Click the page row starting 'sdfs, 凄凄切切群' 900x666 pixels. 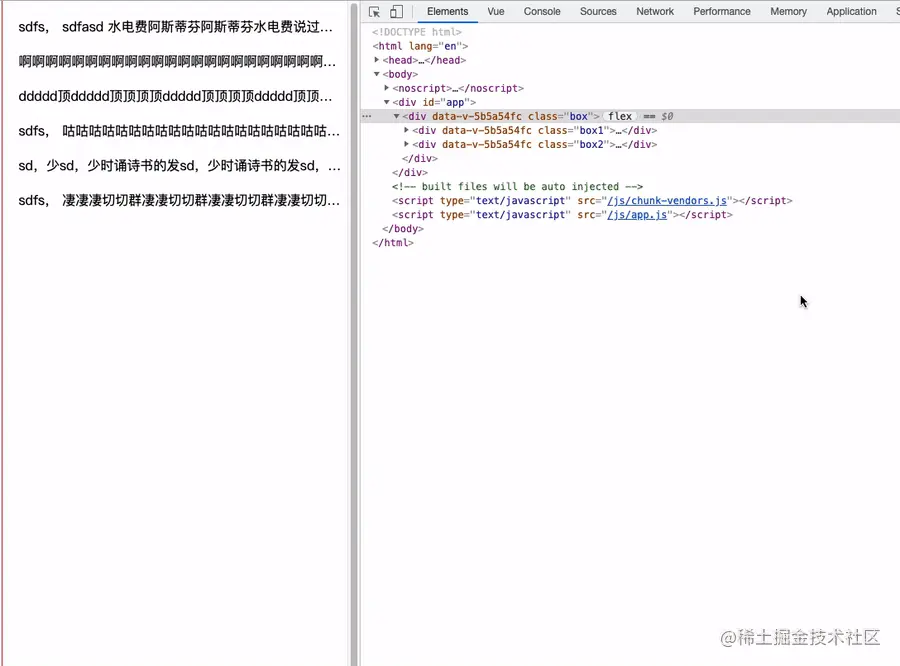(x=179, y=200)
